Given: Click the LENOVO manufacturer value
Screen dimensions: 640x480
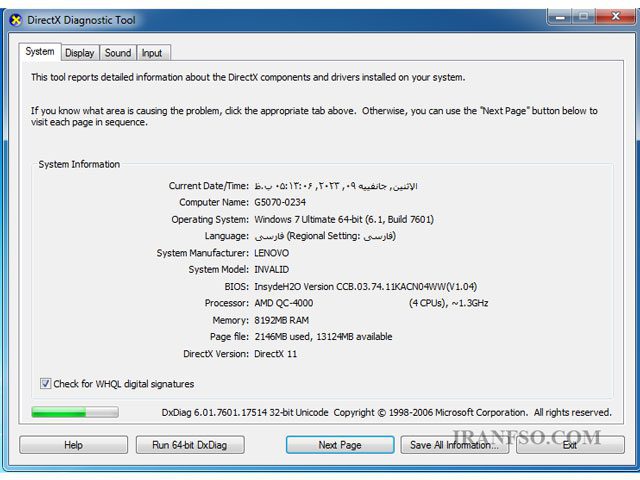Looking at the screenshot, I should [271, 253].
